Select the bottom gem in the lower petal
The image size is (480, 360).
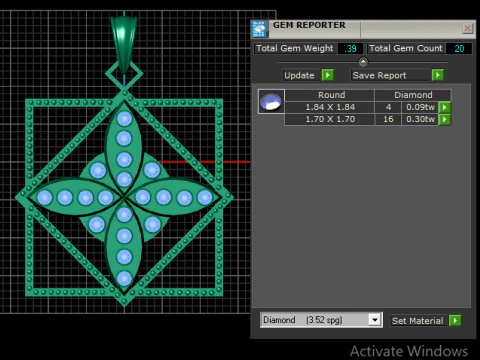click(x=124, y=278)
